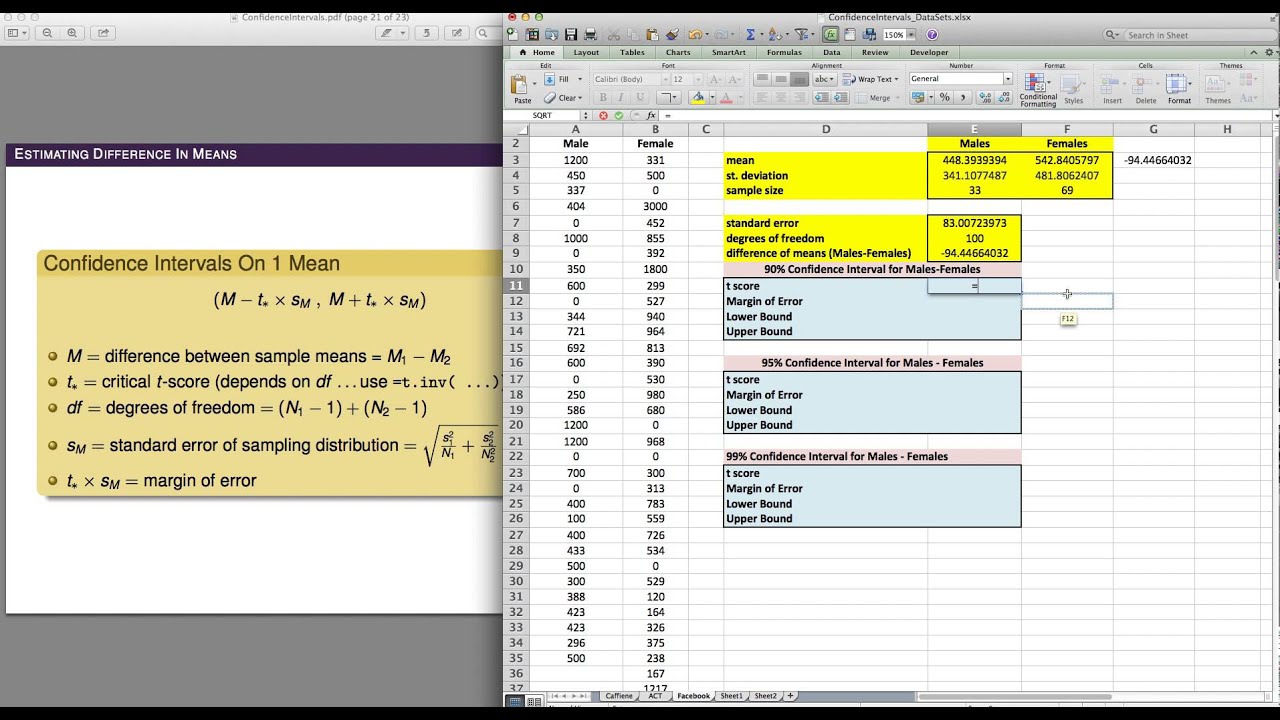Click the Format cells icon
The height and width of the screenshot is (720, 1280).
[x=1176, y=84]
